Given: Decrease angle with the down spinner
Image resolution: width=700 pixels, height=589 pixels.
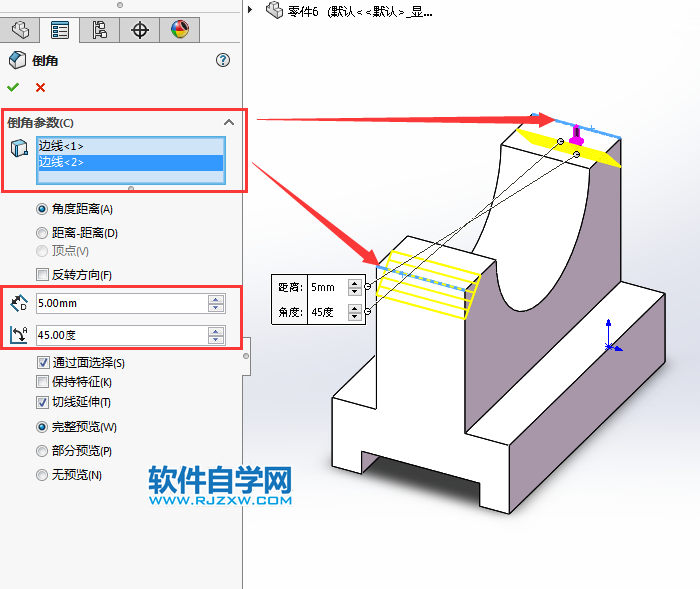Looking at the screenshot, I should click(x=216, y=339).
